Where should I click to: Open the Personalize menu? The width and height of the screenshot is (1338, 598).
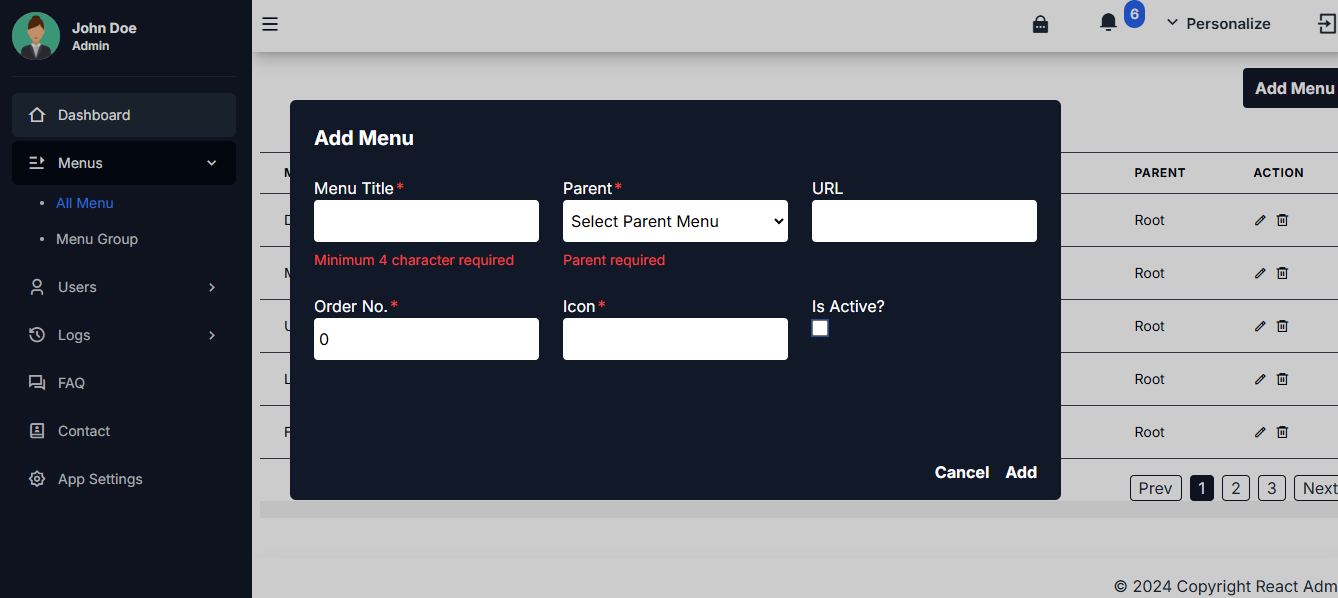click(x=1228, y=23)
